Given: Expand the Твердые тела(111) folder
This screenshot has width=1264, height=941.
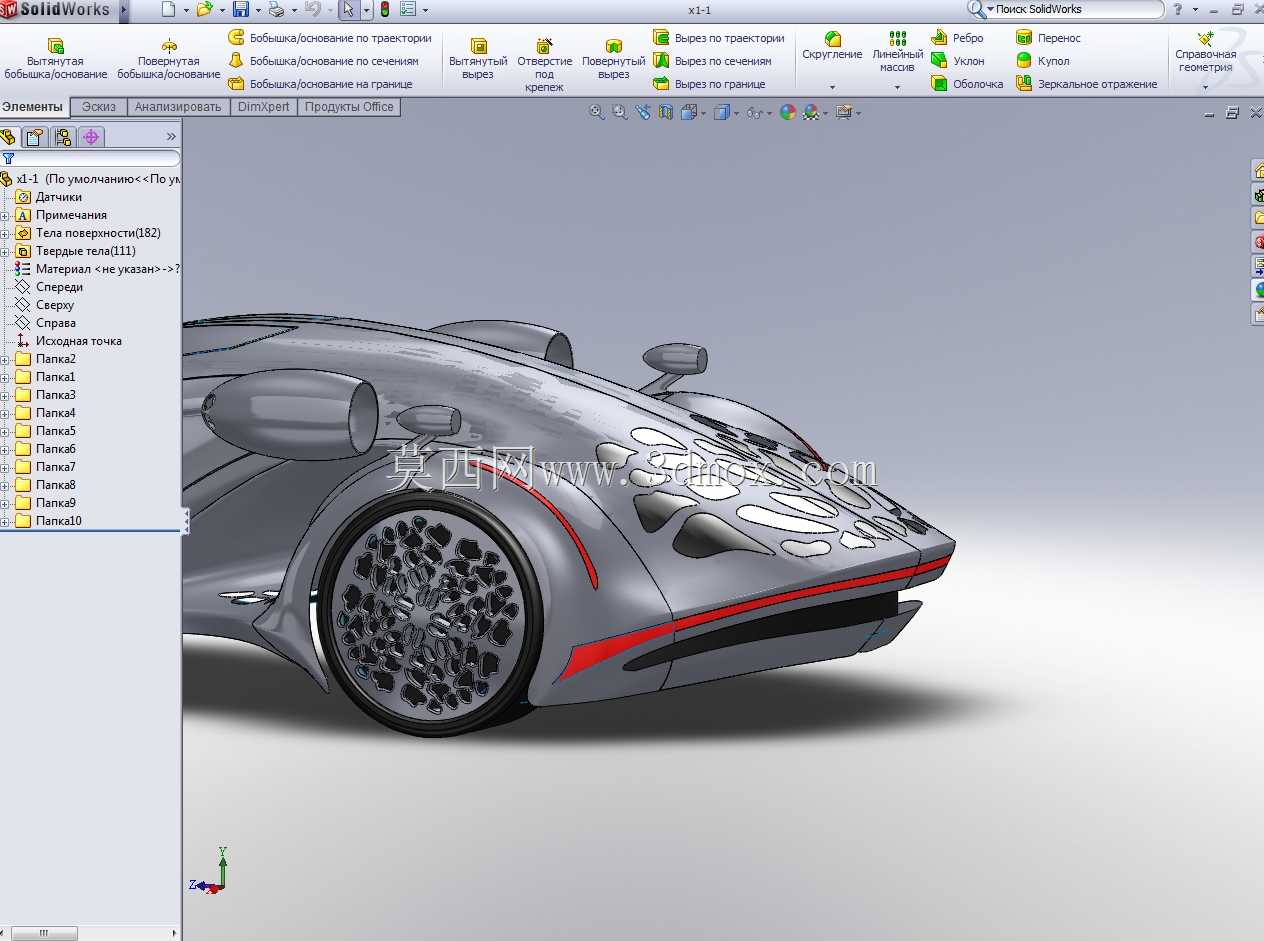Looking at the screenshot, I should click(5, 251).
